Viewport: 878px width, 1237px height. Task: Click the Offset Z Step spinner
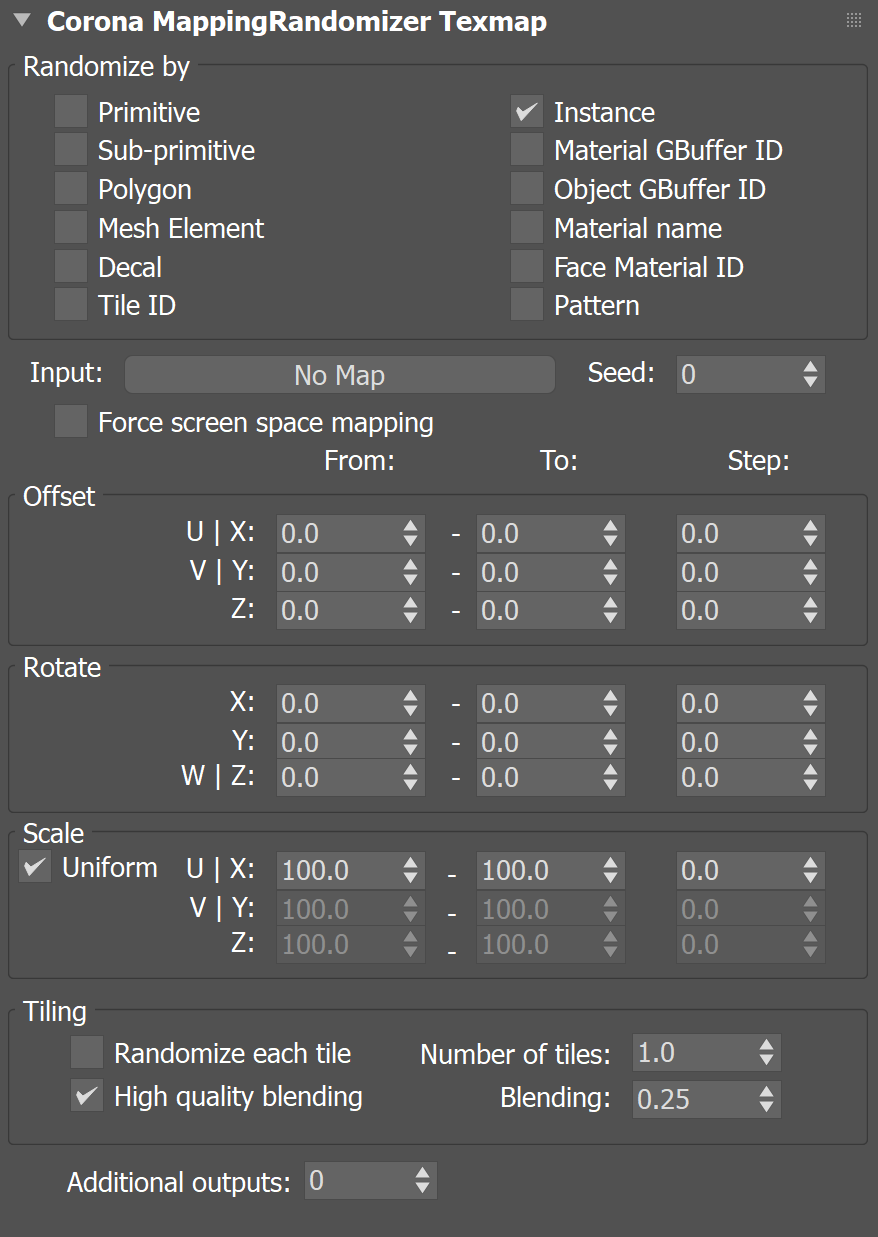click(811, 610)
